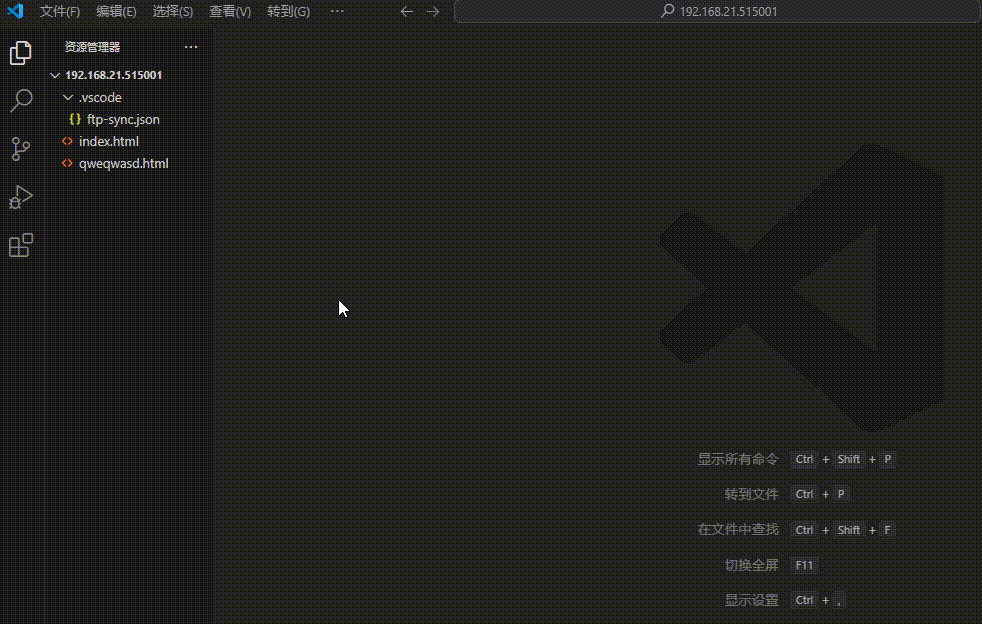The height and width of the screenshot is (624, 982).
Task: Open the explorer panel more actions ellipsis
Action: point(191,47)
